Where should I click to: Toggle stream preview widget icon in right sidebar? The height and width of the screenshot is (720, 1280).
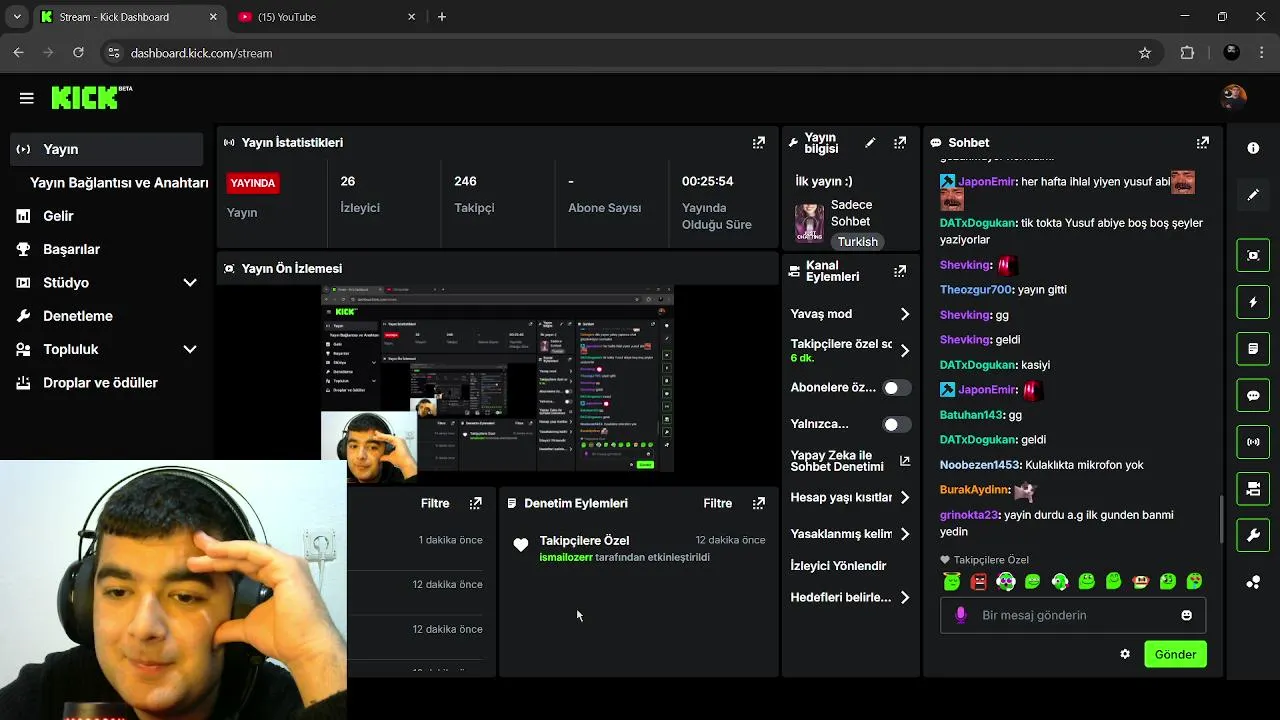click(x=1253, y=255)
